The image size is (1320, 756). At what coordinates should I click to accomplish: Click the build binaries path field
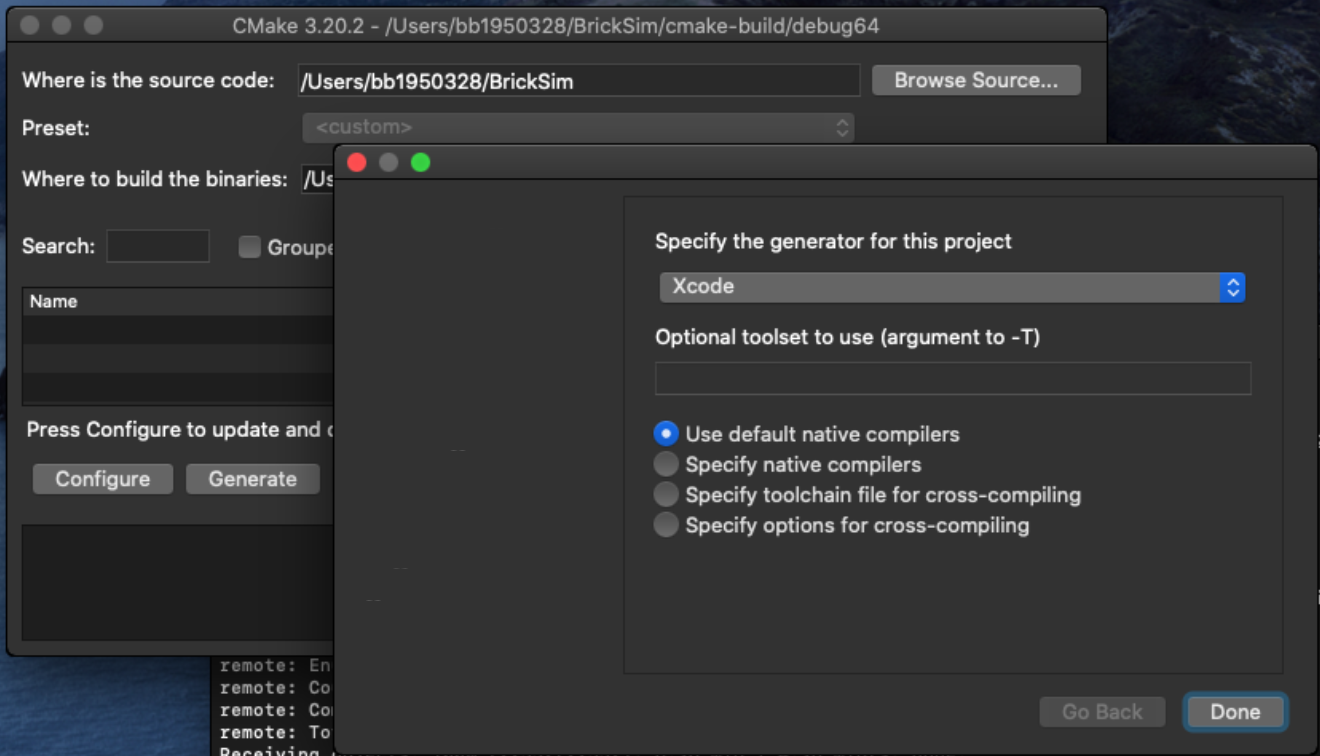coord(318,179)
